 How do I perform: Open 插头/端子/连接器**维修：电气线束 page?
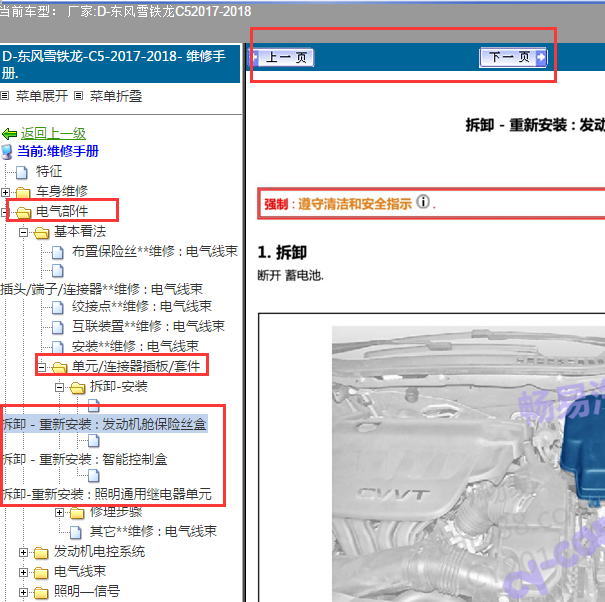pyautogui.click(x=101, y=289)
